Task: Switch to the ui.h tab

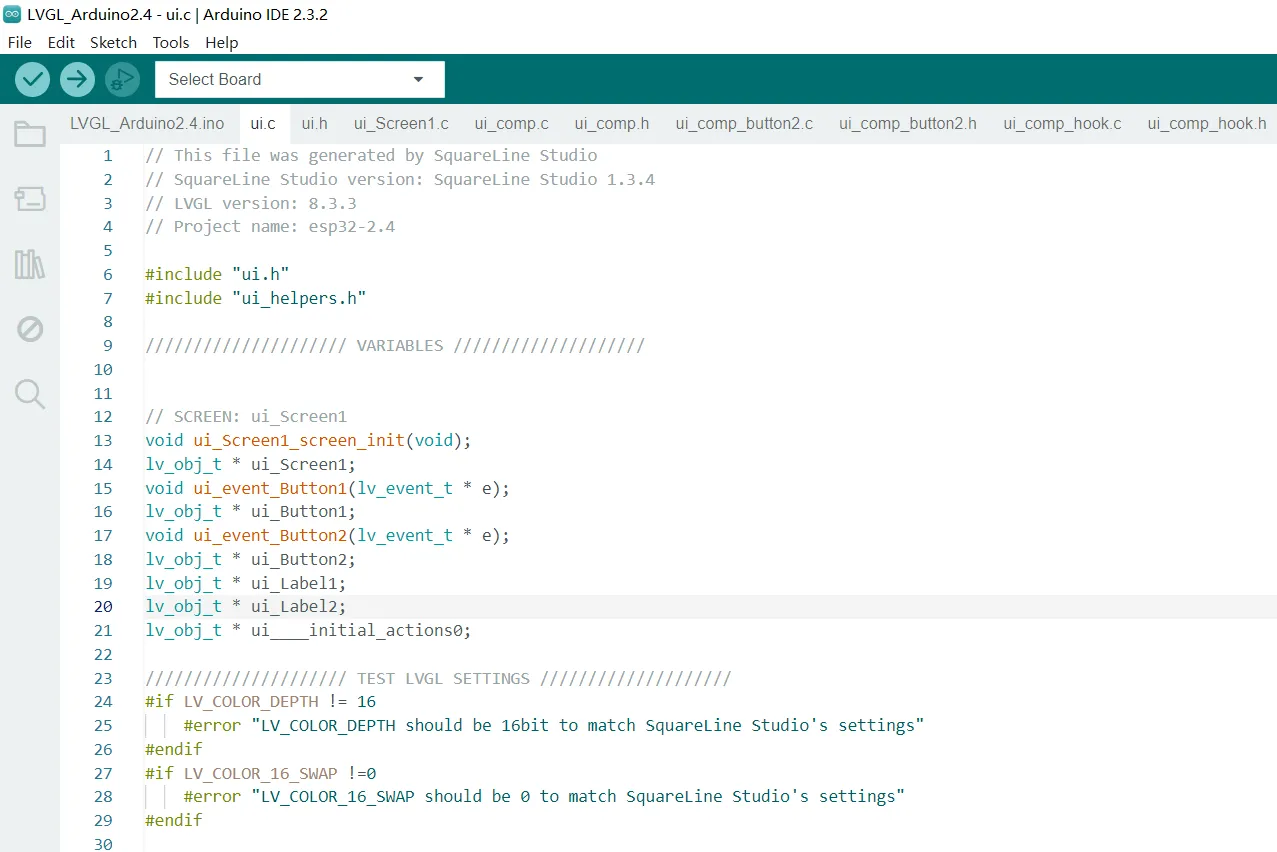Action: [x=314, y=124]
